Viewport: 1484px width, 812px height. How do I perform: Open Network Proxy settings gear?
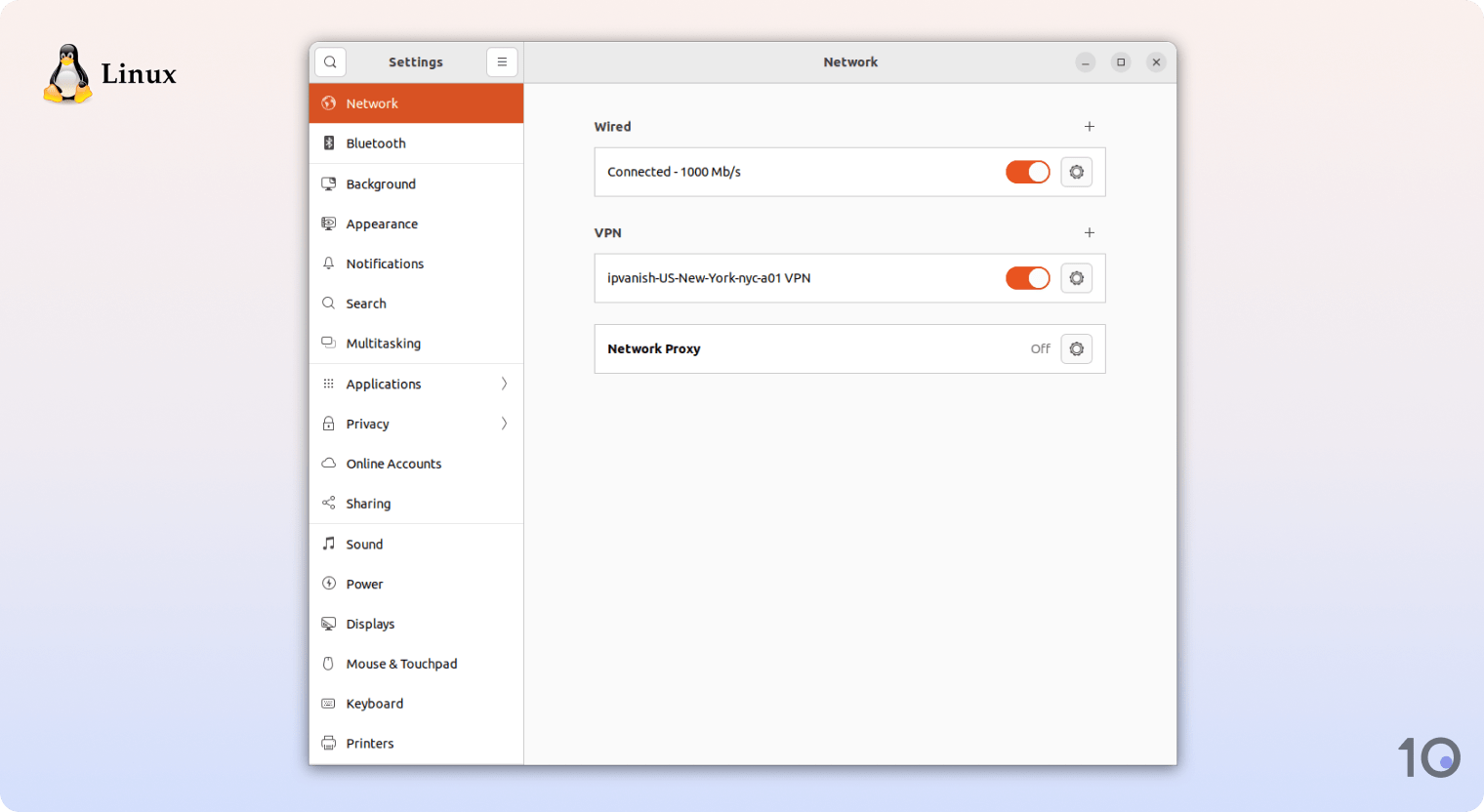click(x=1077, y=349)
